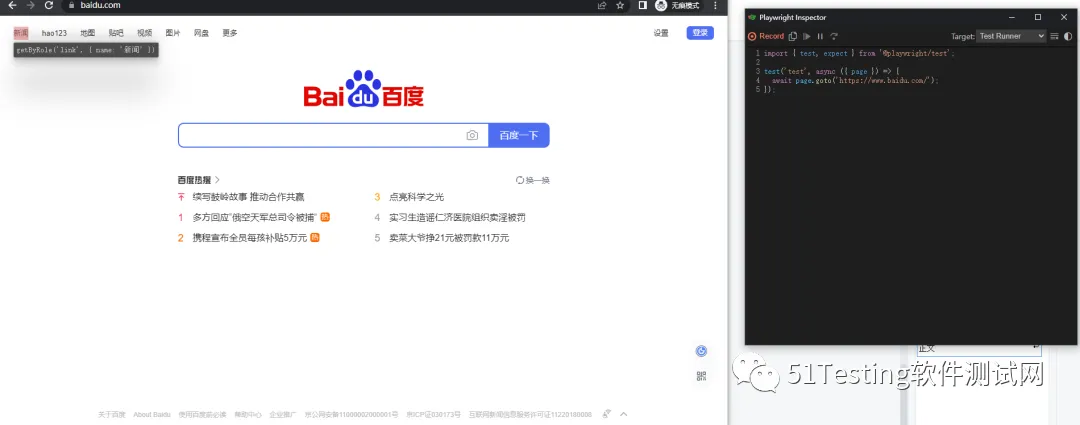Open the 地图 navigation link
Image resolution: width=1080 pixels, height=425 pixels.
[87, 33]
